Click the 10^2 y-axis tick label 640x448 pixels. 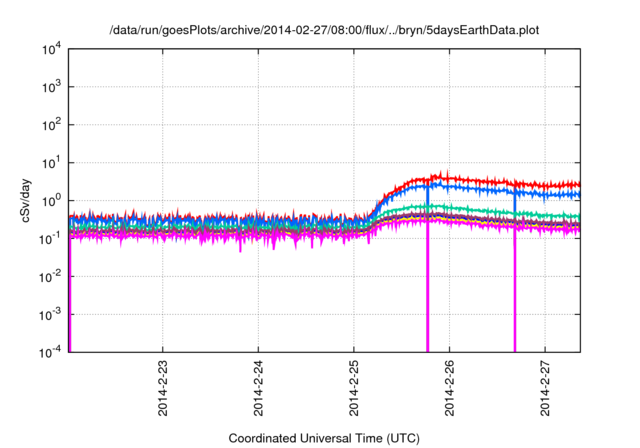pyautogui.click(x=51, y=125)
